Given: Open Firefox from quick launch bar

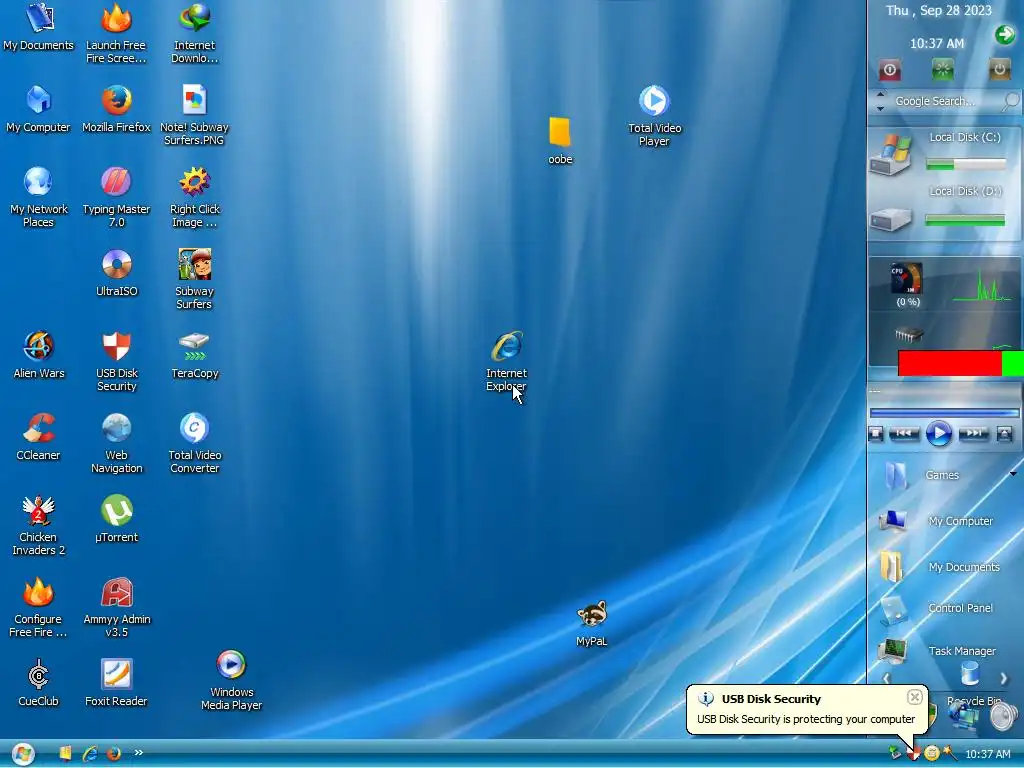Looking at the screenshot, I should (x=114, y=754).
